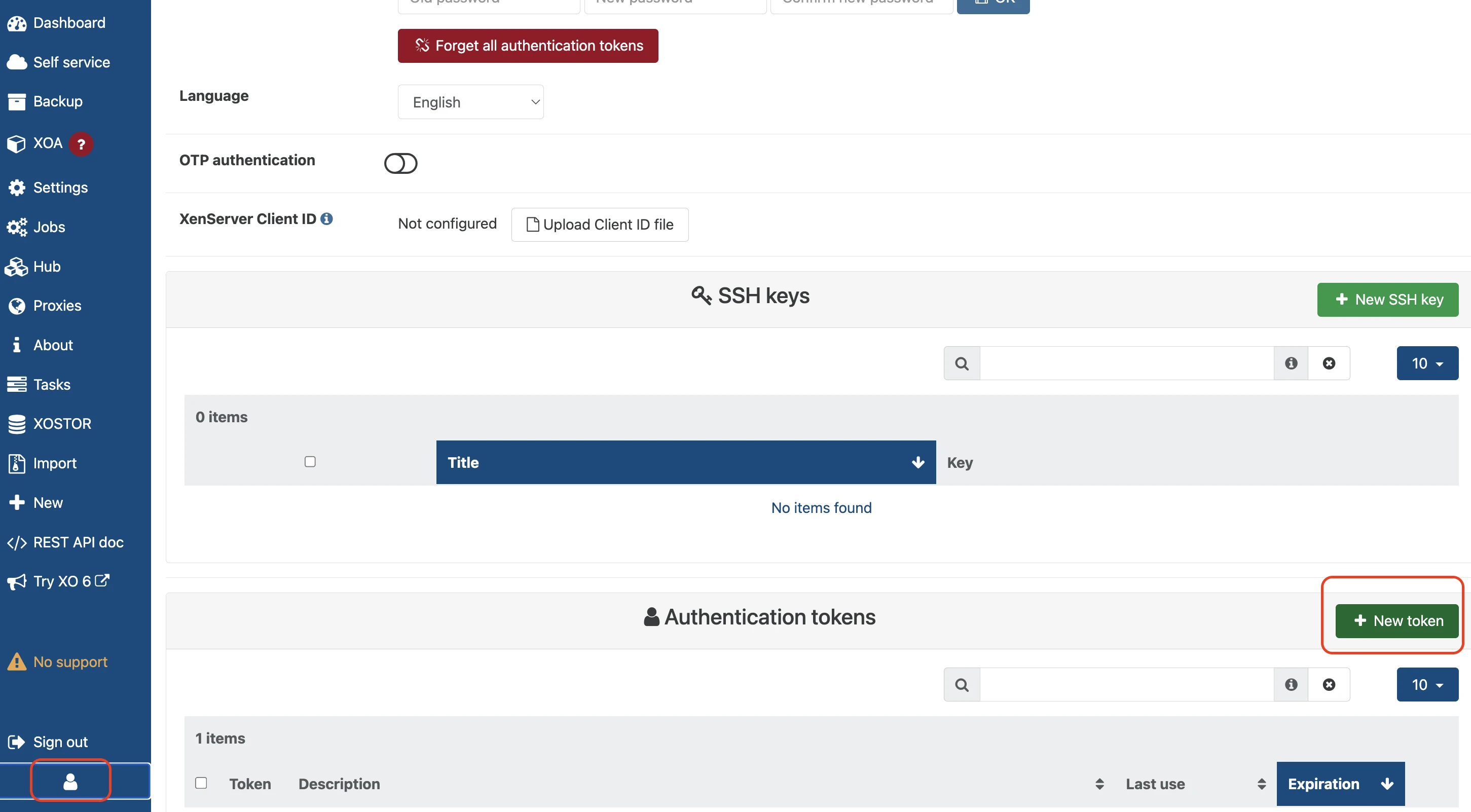Click the XOA cube icon

point(17,143)
